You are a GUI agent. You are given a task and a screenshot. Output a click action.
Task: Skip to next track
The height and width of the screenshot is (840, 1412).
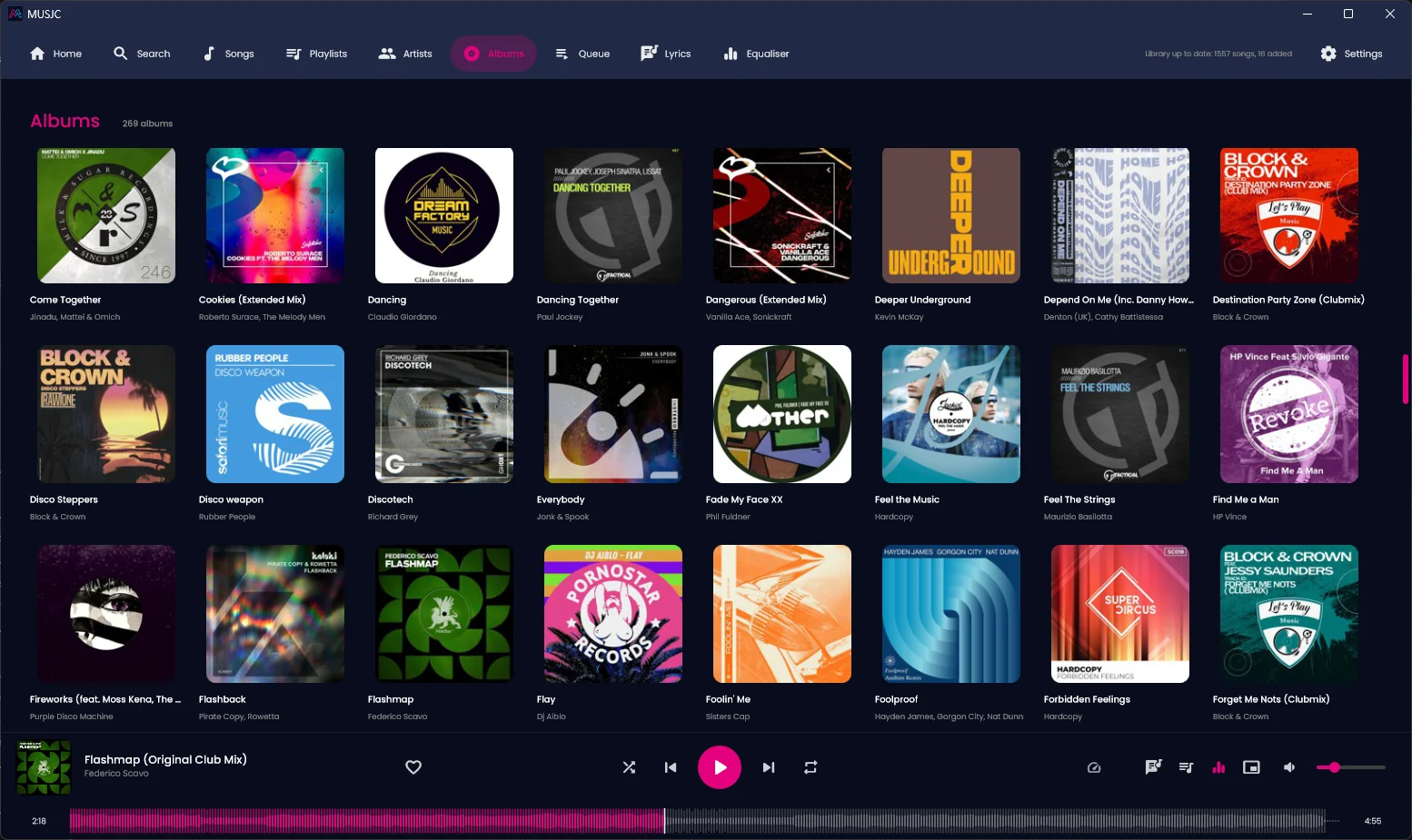click(x=769, y=767)
